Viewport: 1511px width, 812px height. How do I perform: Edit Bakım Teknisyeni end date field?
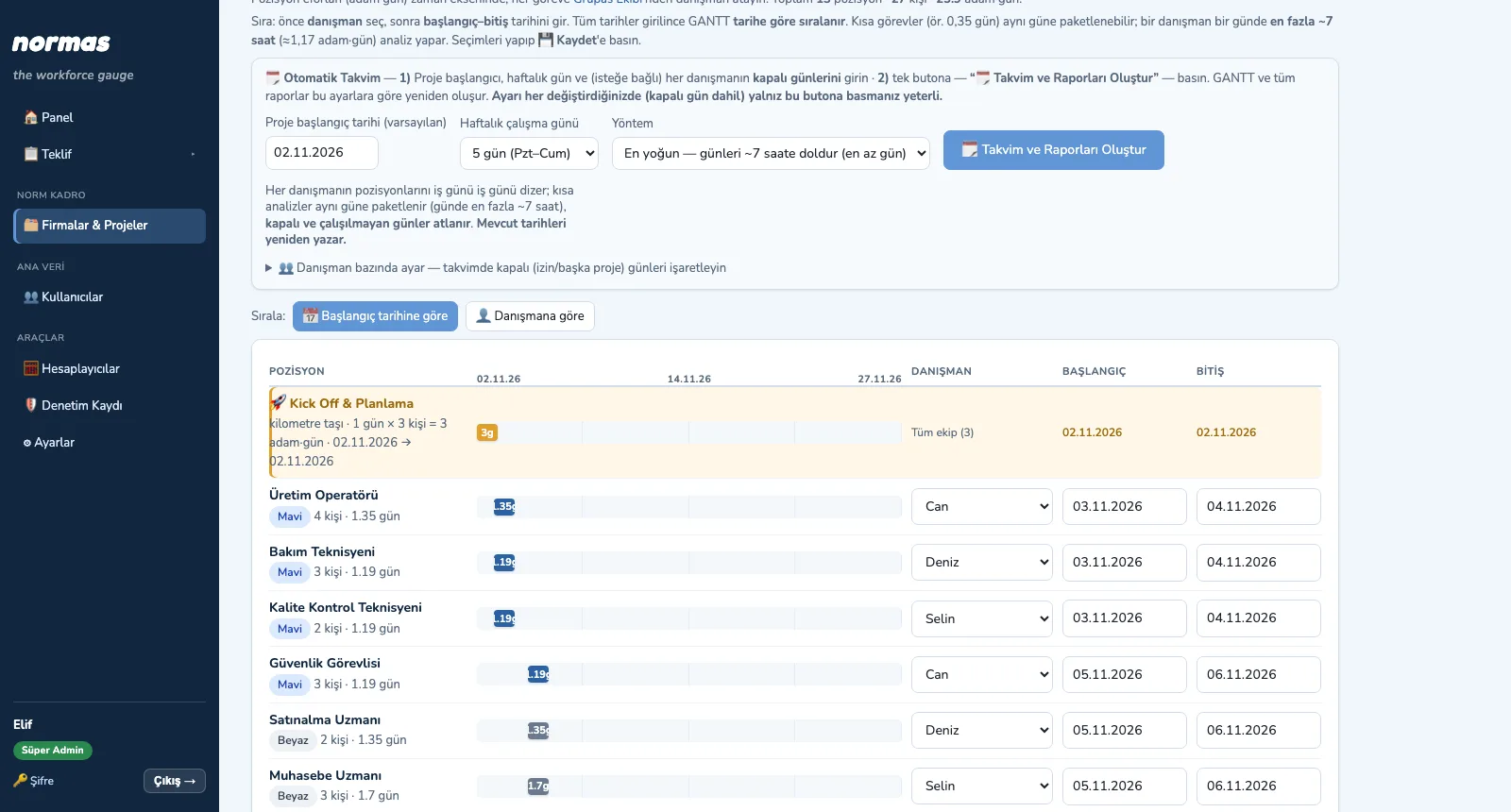[x=1259, y=562]
